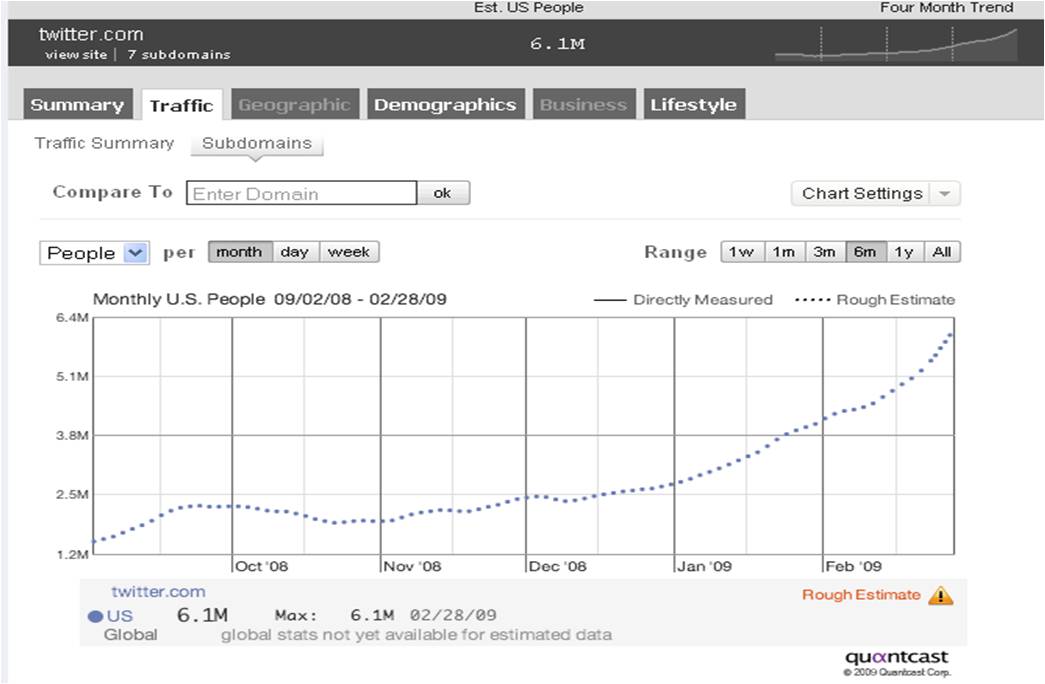Click the 'Jan '09' axis label
1045x684 pixels.
(704, 567)
